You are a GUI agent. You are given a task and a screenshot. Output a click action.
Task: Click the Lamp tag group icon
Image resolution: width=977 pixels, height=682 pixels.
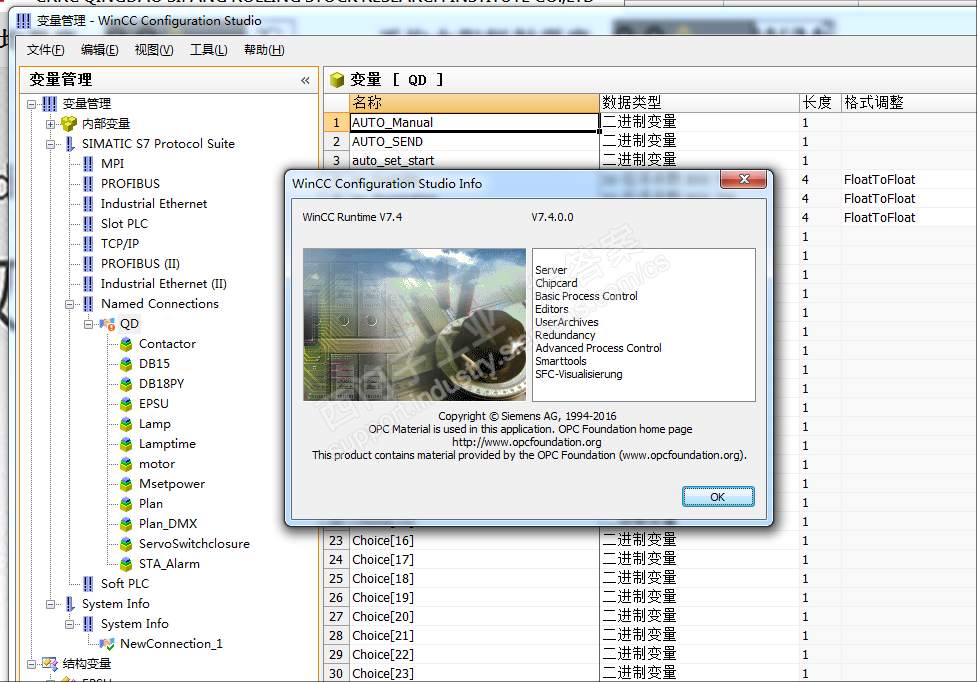pos(126,424)
